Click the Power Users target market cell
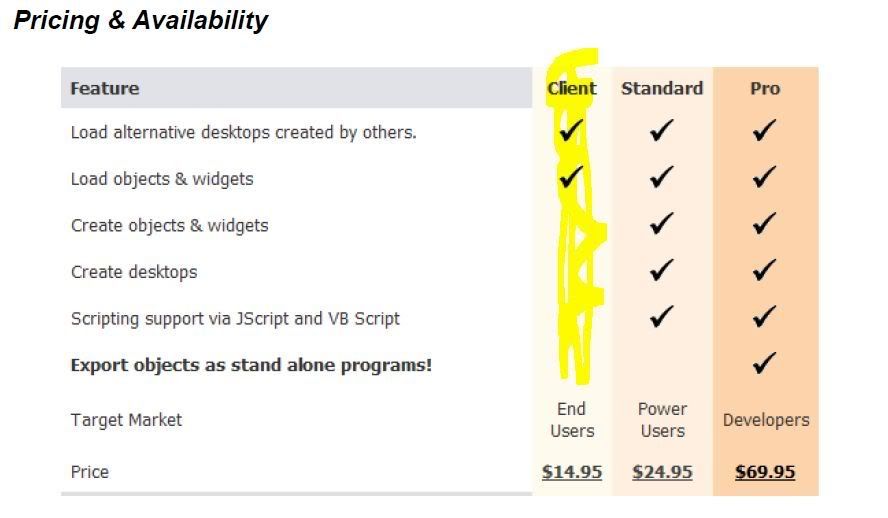This screenshot has width=888, height=518. [662, 419]
